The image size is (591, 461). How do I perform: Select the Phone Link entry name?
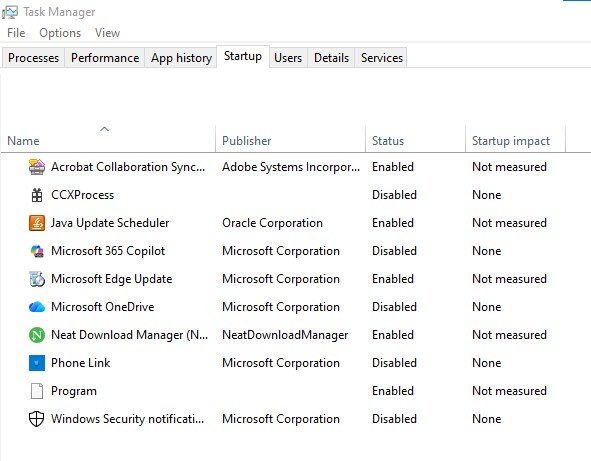point(81,363)
